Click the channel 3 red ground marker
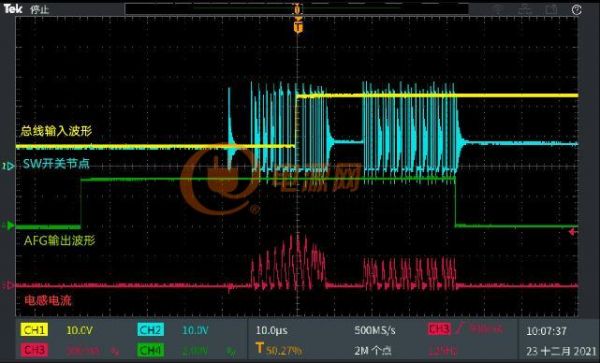The height and width of the screenshot is (363, 600). [8, 285]
